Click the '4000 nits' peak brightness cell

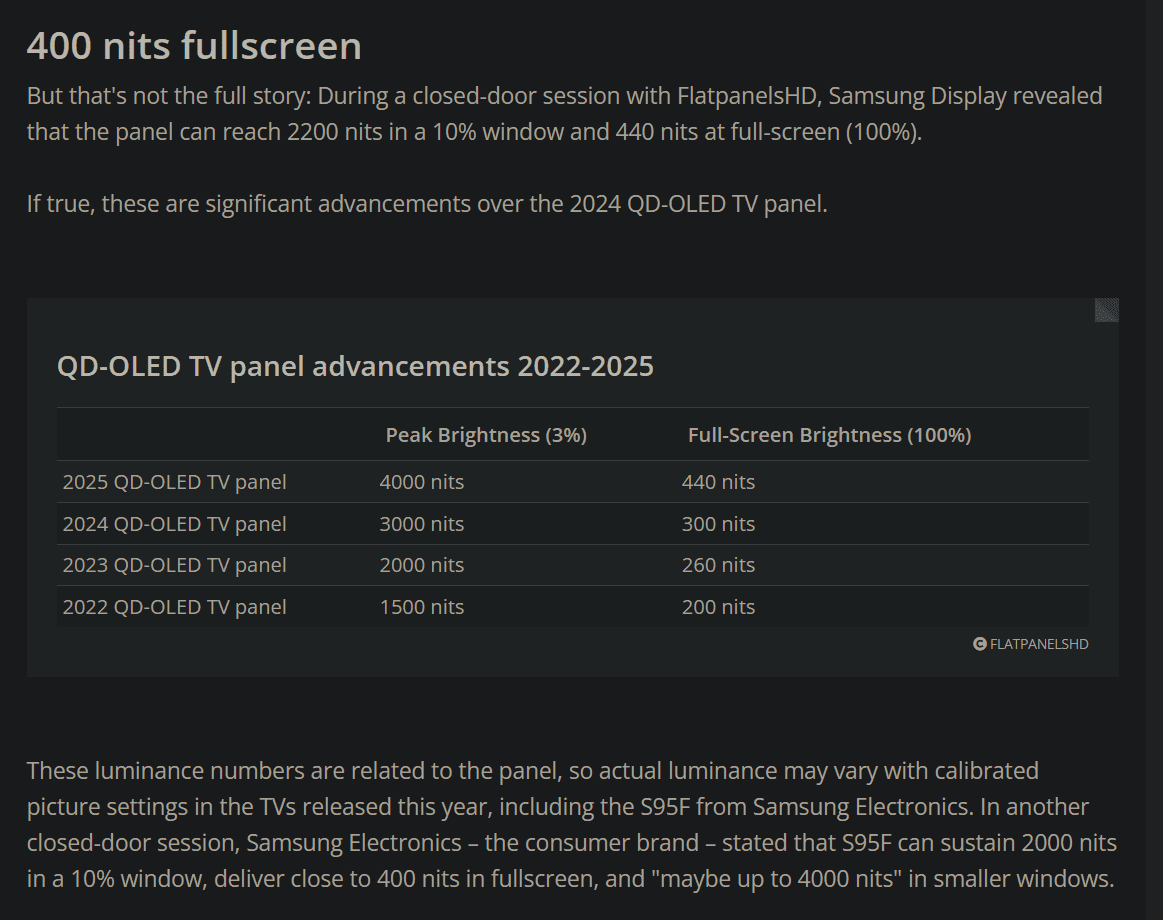[x=421, y=482]
